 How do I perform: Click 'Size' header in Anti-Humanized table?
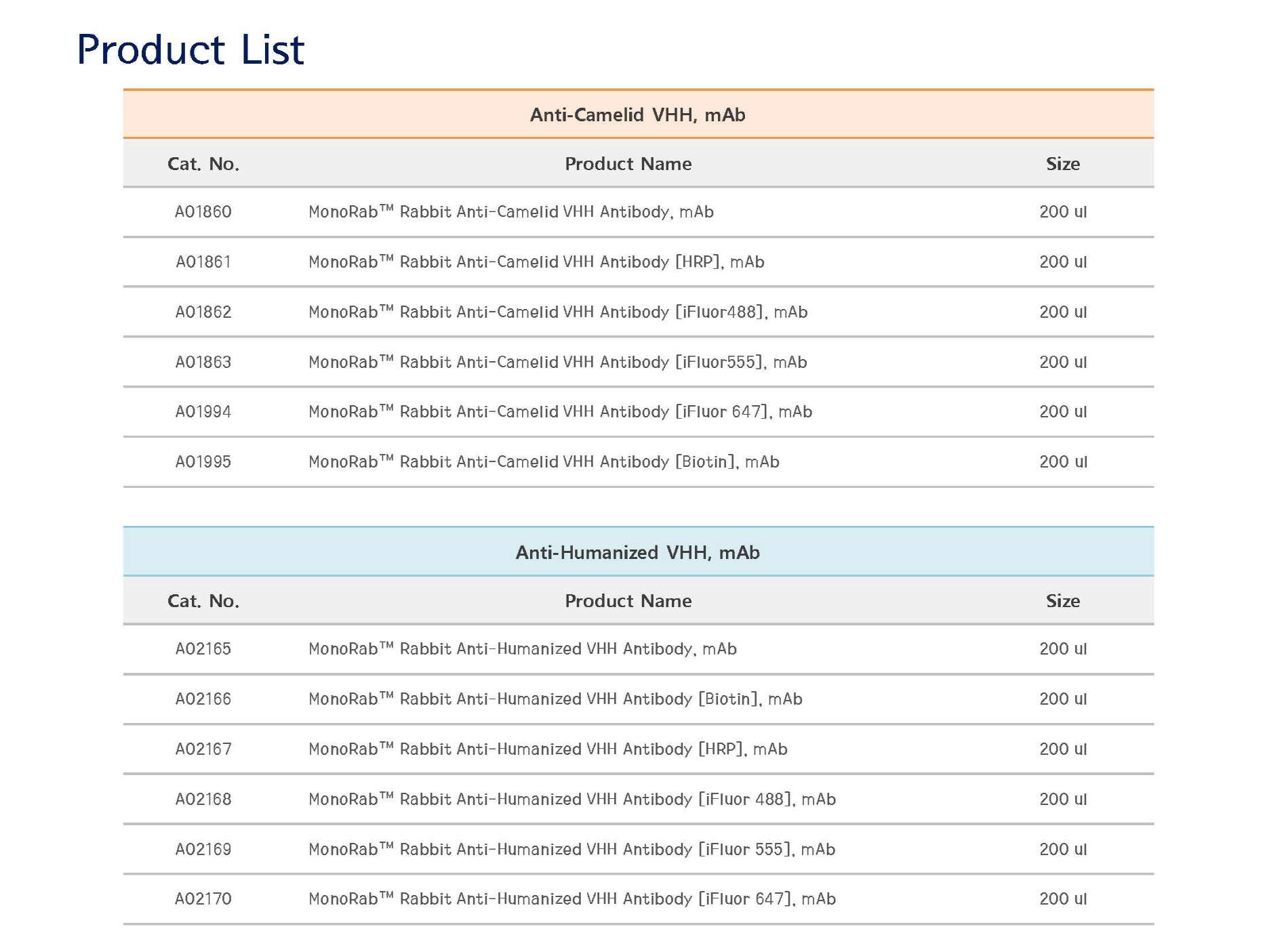click(x=1063, y=600)
